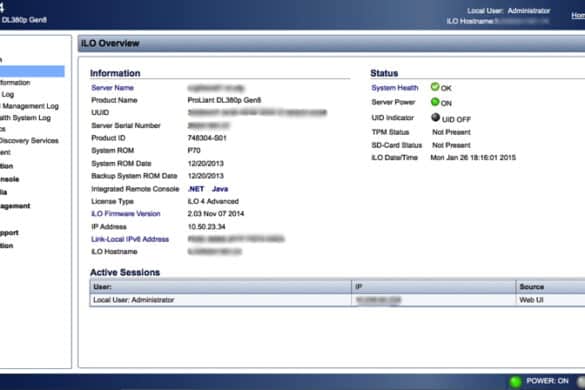
Task: Click the TPM Status Not Present value
Action: (451, 132)
